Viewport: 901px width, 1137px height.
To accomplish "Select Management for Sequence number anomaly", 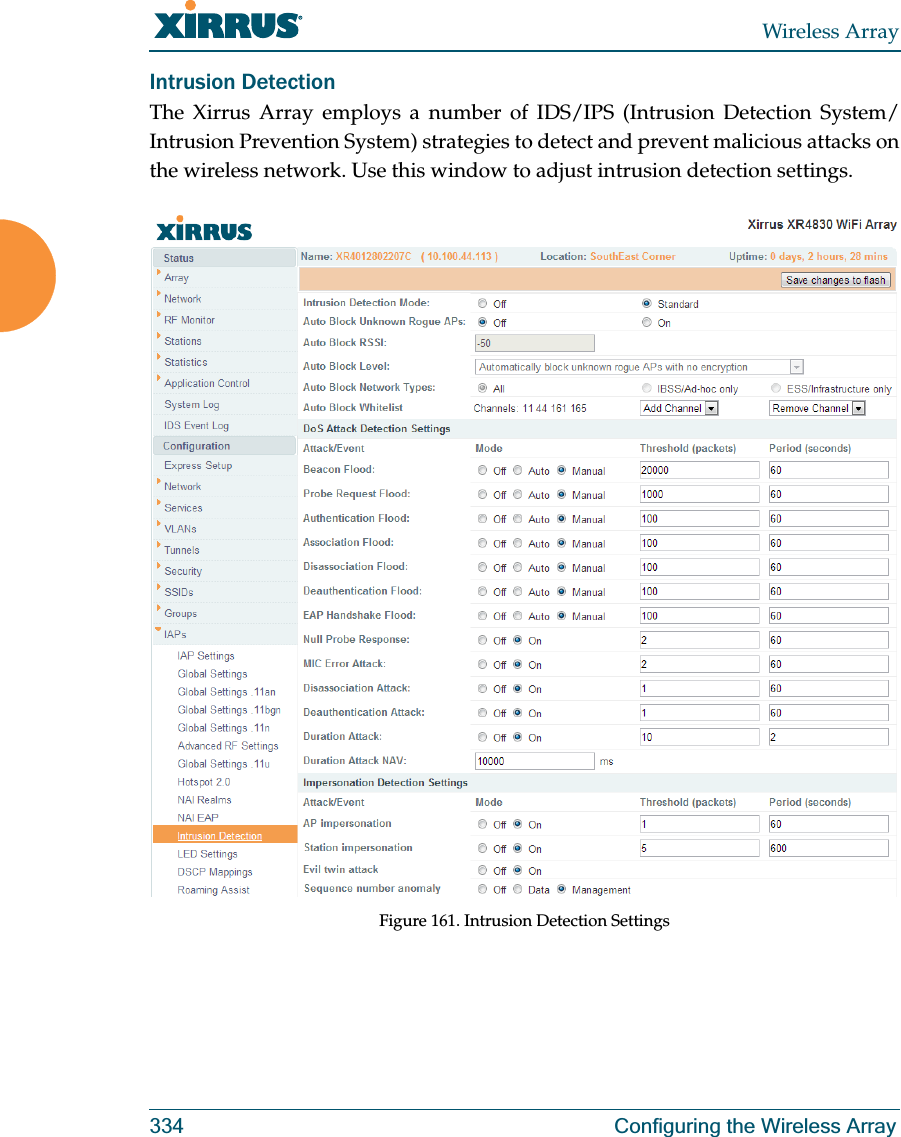I will 561,889.
